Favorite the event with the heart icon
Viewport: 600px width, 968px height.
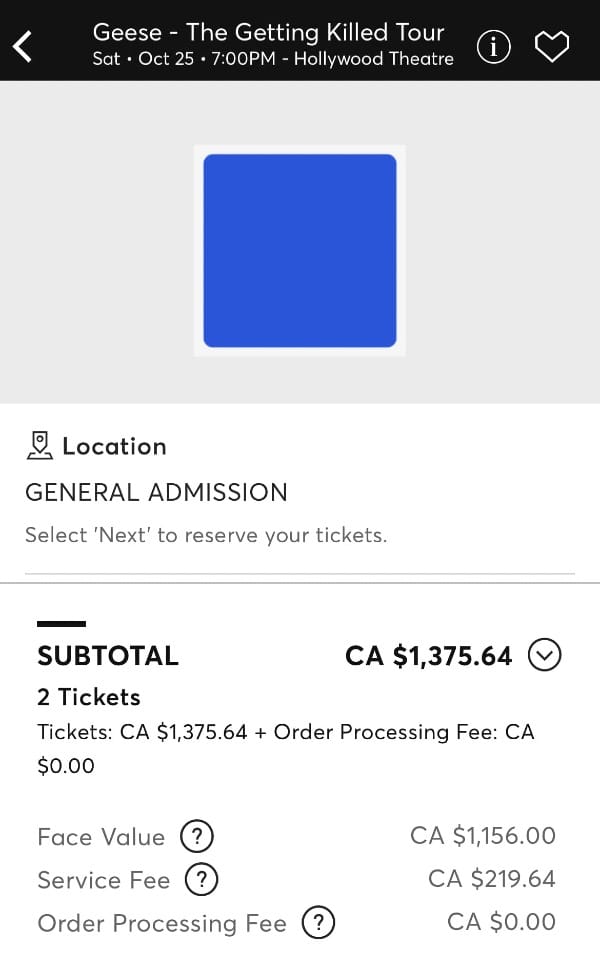[551, 45]
